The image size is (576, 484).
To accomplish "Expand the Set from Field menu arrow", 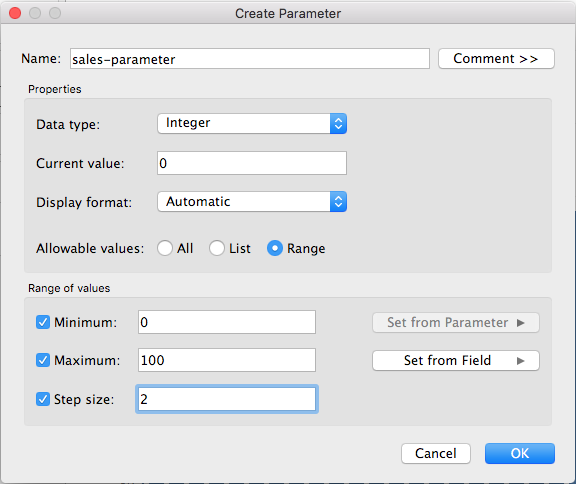I will pos(520,361).
